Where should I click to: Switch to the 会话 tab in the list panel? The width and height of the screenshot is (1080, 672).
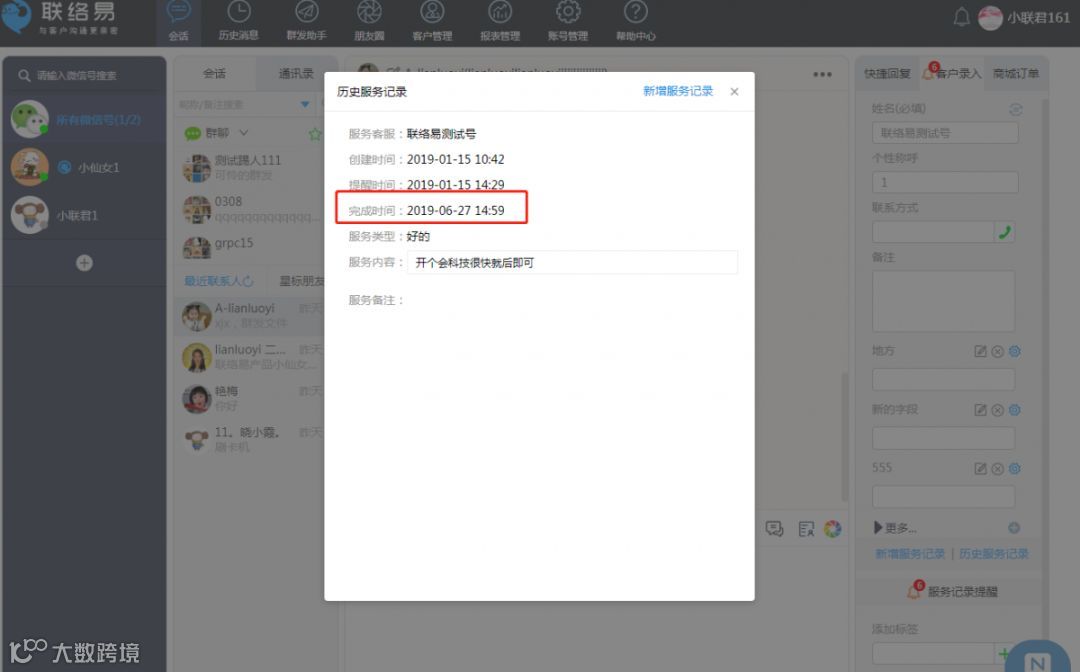click(x=214, y=73)
